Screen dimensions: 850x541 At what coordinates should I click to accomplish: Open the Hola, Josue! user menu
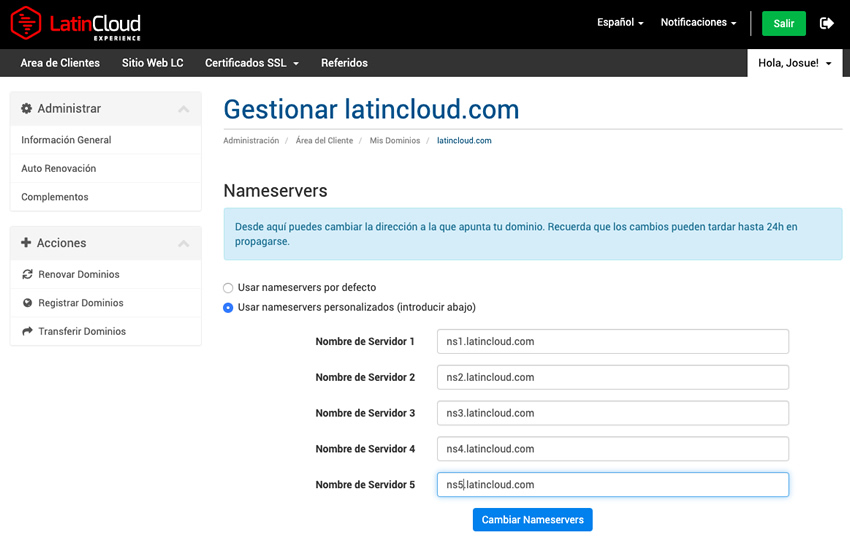(795, 63)
